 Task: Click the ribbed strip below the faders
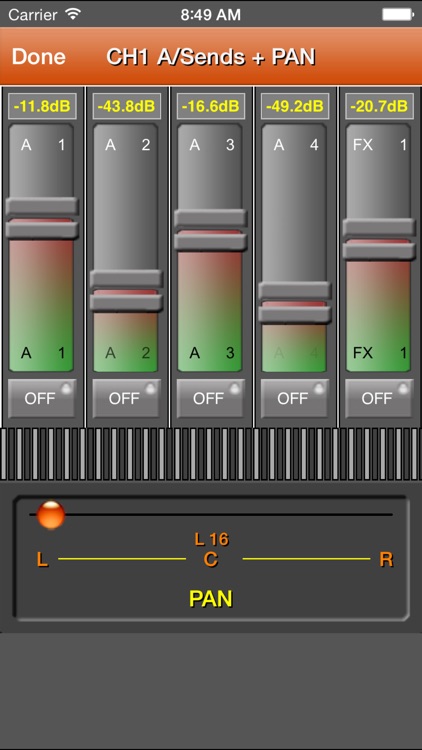coord(211,454)
